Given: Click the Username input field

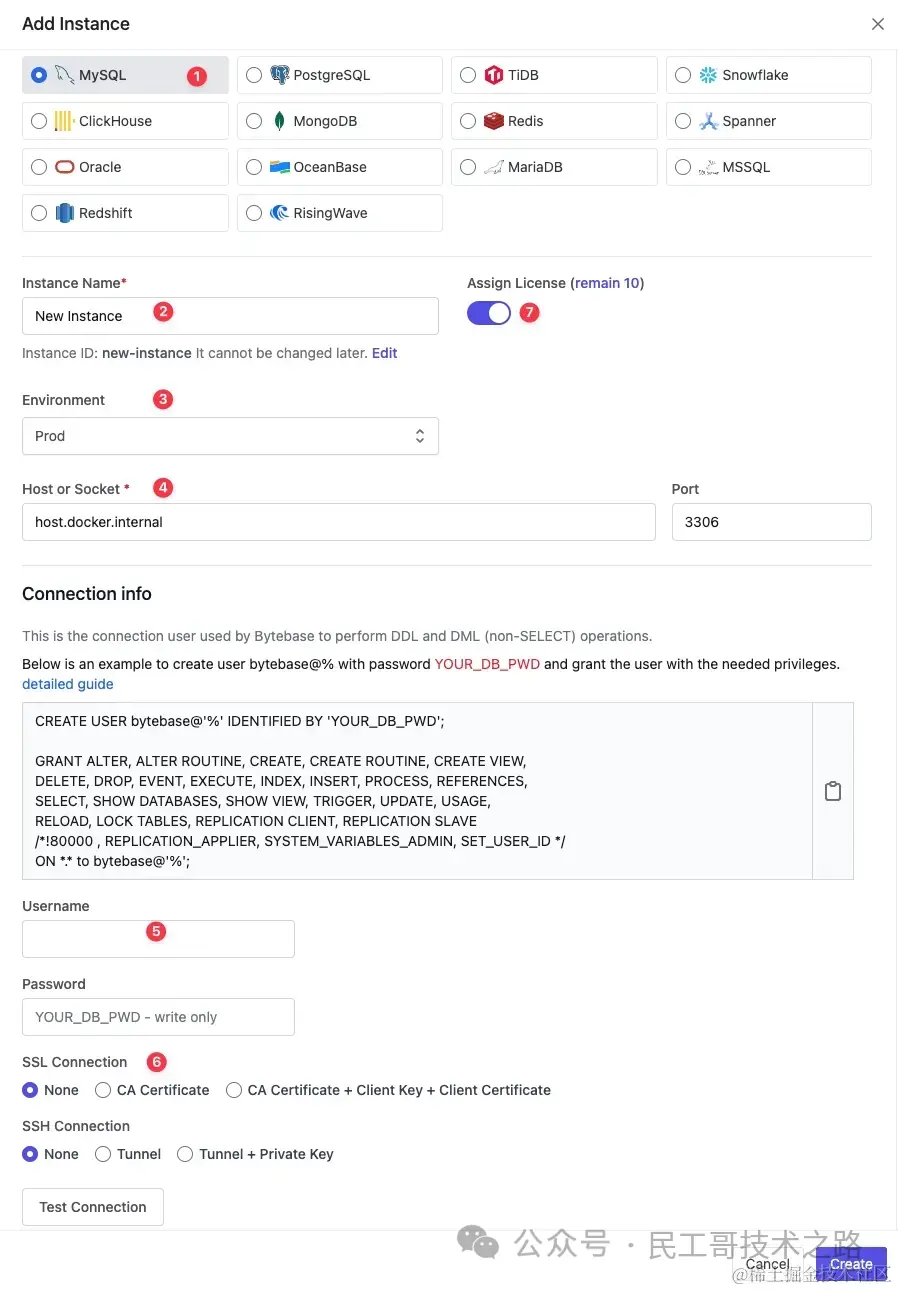Looking at the screenshot, I should pyautogui.click(x=158, y=939).
